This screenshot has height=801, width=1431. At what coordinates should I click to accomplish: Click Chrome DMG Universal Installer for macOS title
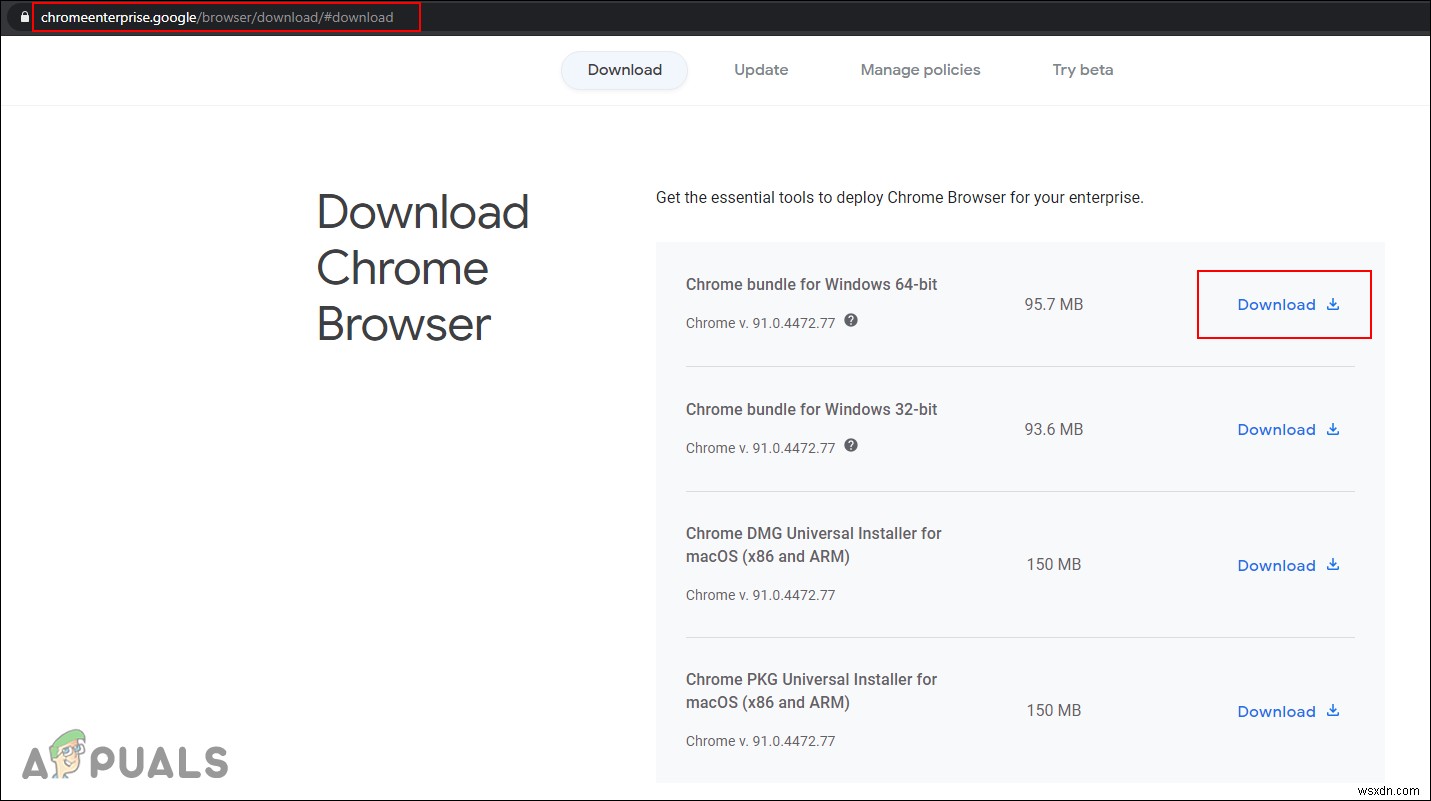pos(813,545)
